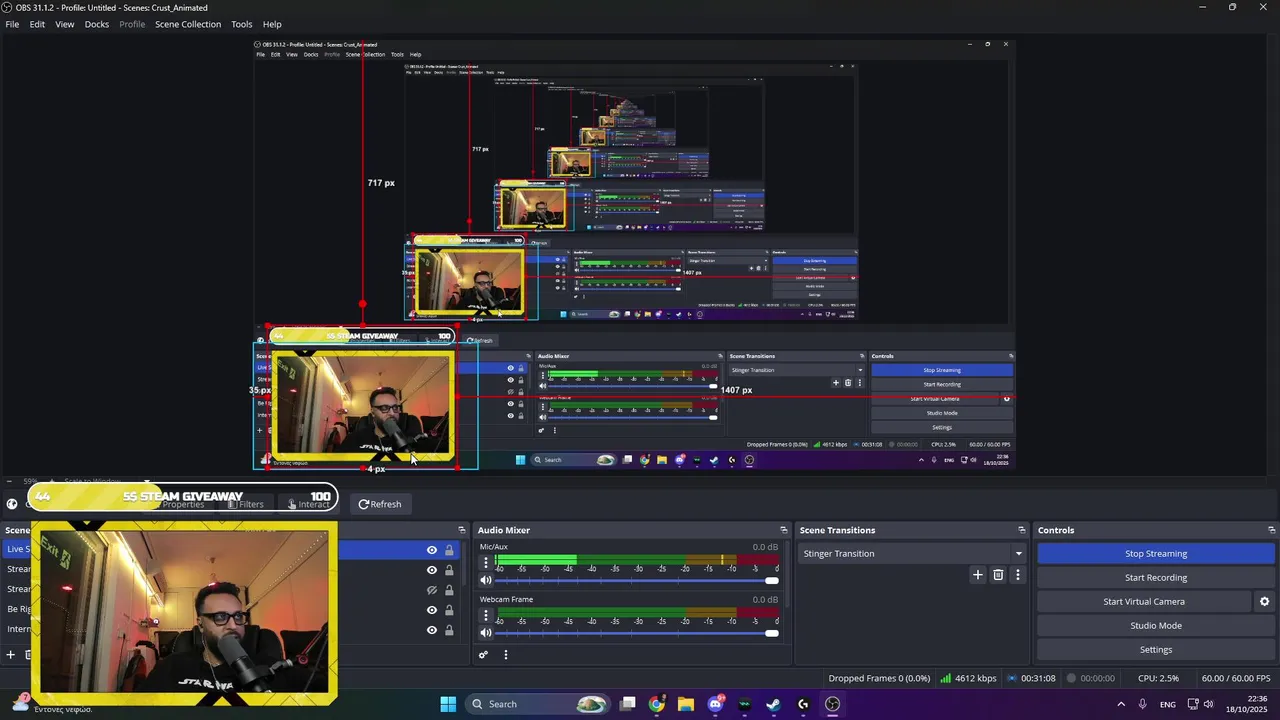Remove transition using trash icon
Screen dimensions: 1280x720
(998, 575)
